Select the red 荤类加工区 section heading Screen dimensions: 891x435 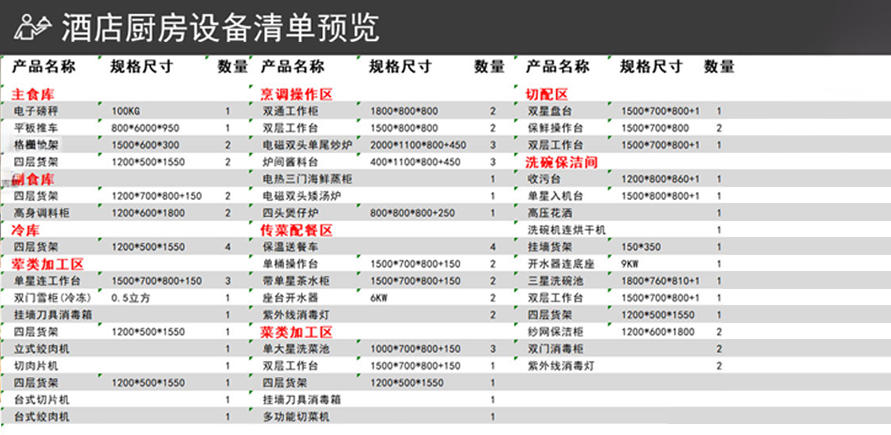(x=47, y=264)
